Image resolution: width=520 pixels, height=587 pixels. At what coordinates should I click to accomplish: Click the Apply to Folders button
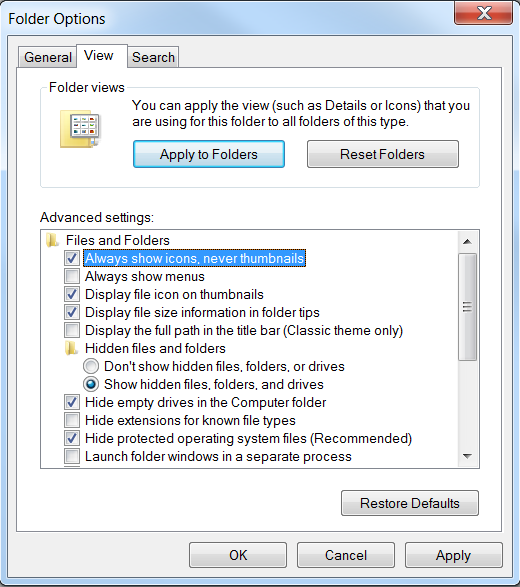[209, 154]
